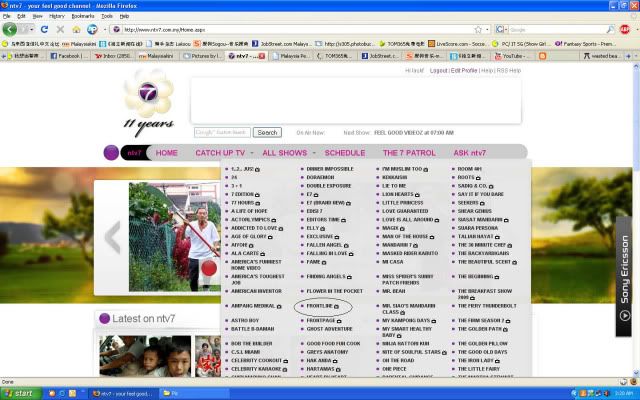Image resolution: width=640 pixels, height=400 pixels.
Task: Click the Edit Profile link
Action: coord(464,71)
